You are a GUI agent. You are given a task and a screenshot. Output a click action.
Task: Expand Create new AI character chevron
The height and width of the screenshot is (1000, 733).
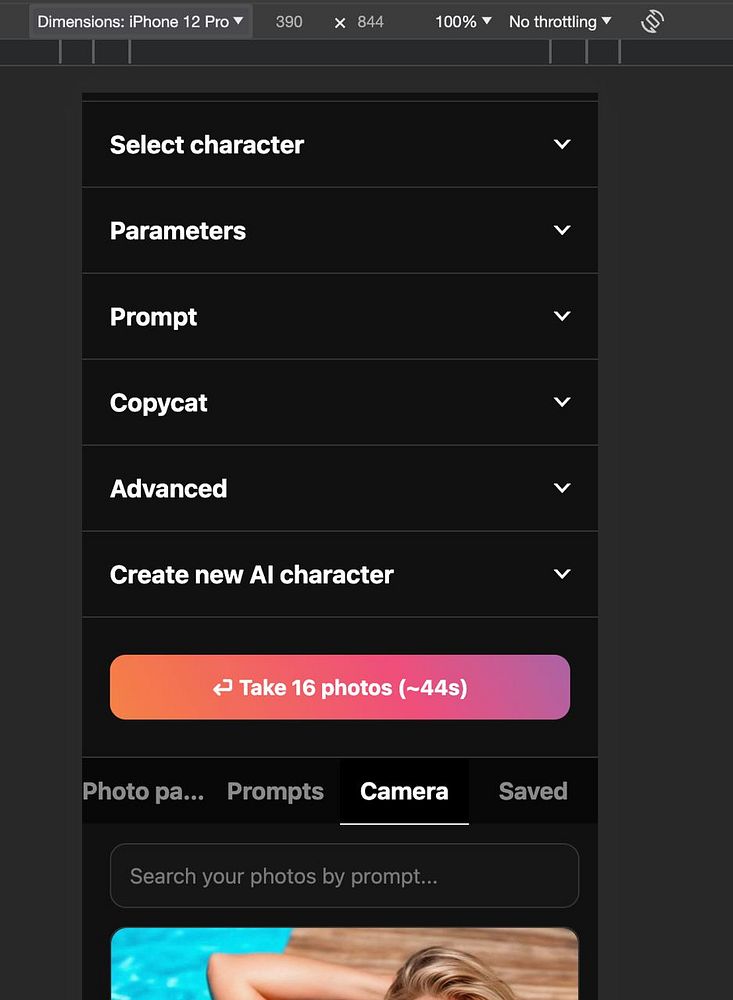click(x=562, y=574)
